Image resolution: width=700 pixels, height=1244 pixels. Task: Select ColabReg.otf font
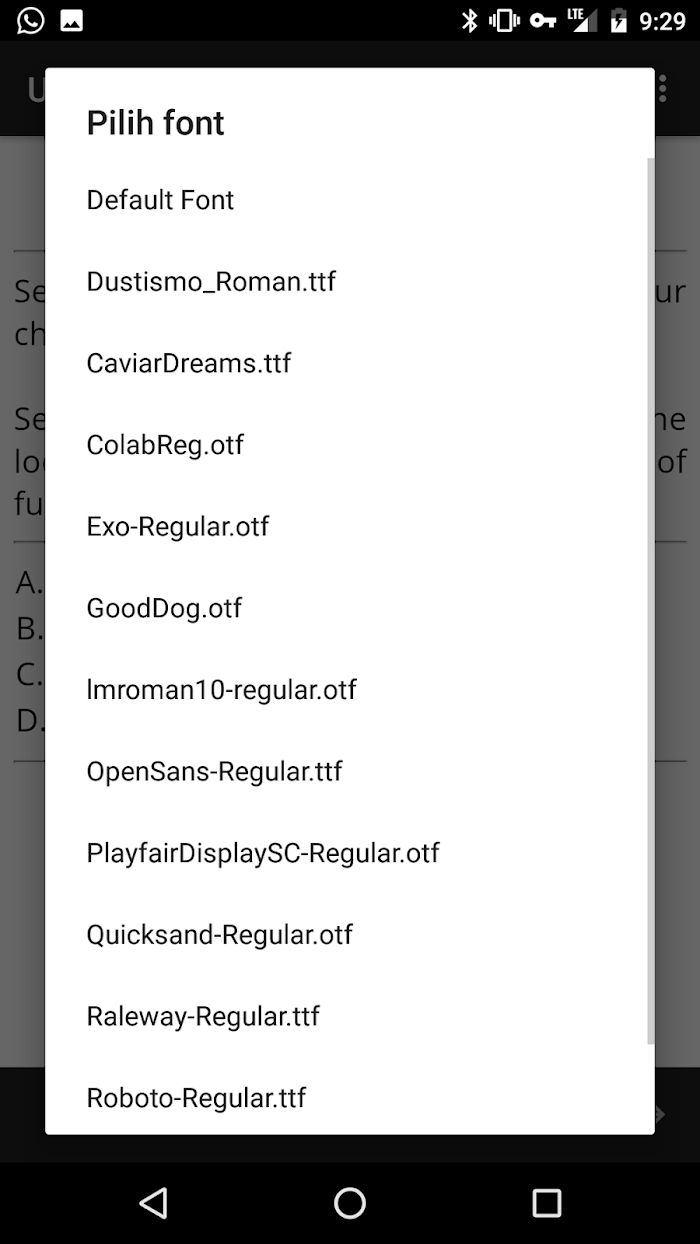point(349,445)
